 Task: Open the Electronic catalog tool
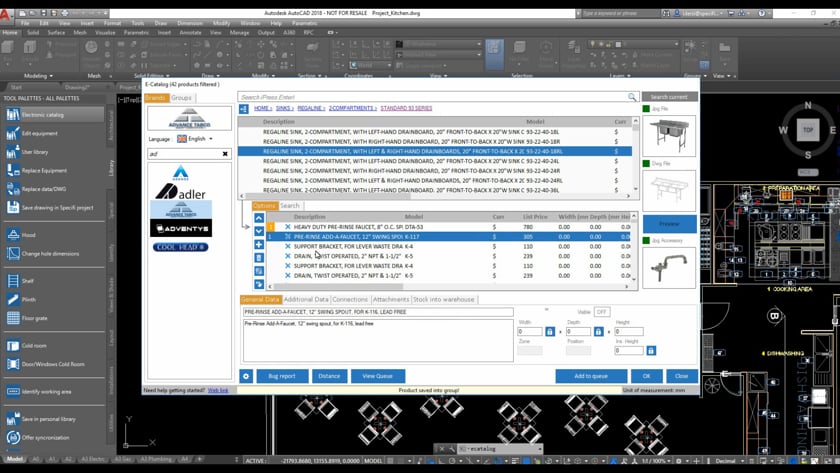54,115
